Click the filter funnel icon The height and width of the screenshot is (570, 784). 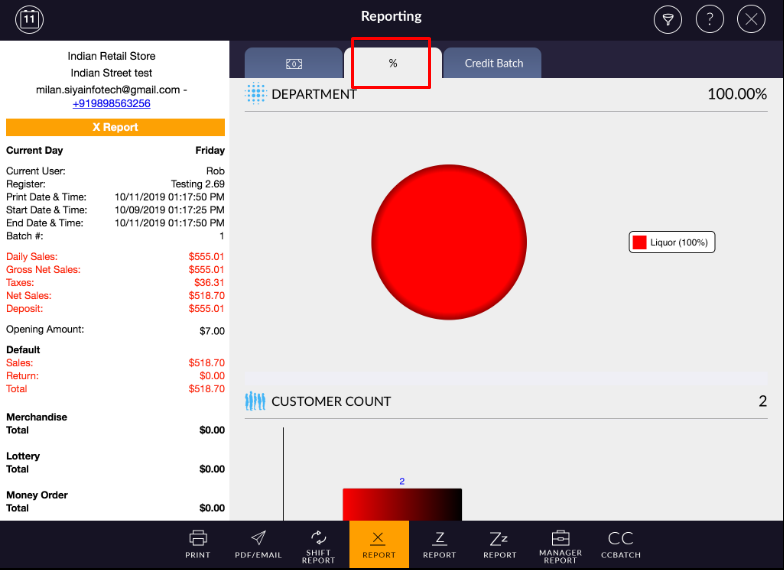[x=667, y=19]
